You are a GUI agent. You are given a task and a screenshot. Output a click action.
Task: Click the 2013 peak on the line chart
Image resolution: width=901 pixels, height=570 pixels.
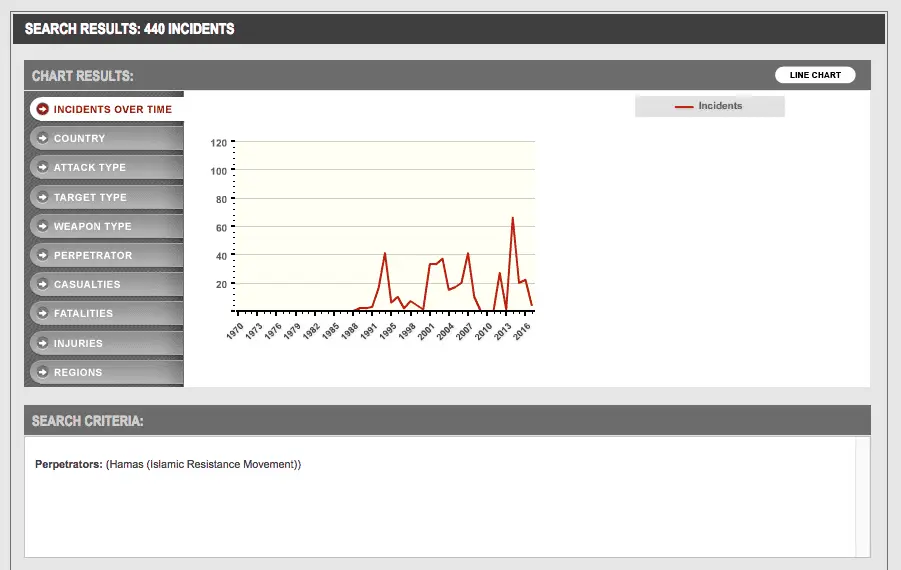[x=513, y=218]
